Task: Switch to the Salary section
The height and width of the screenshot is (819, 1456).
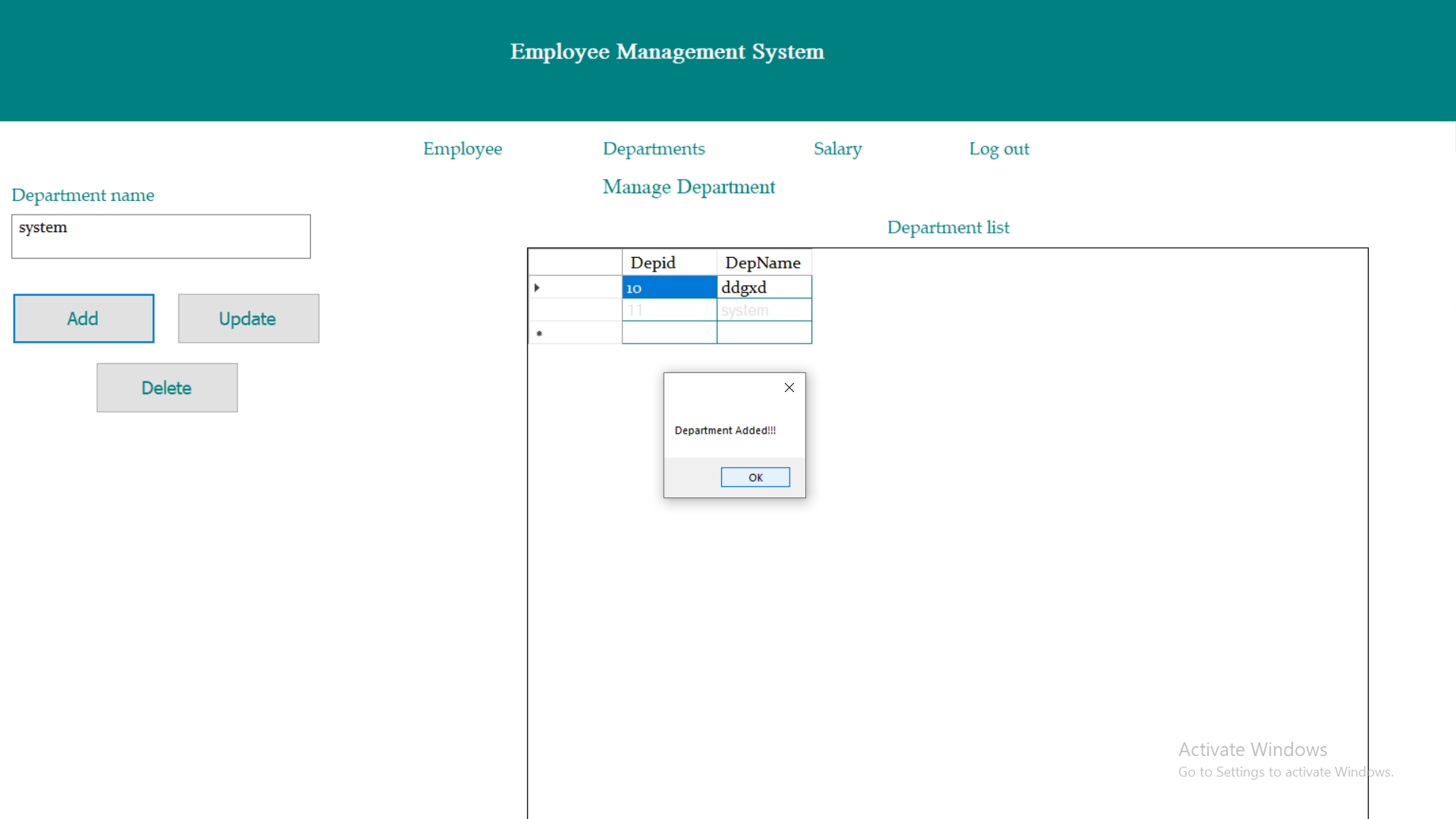Action: tap(837, 149)
